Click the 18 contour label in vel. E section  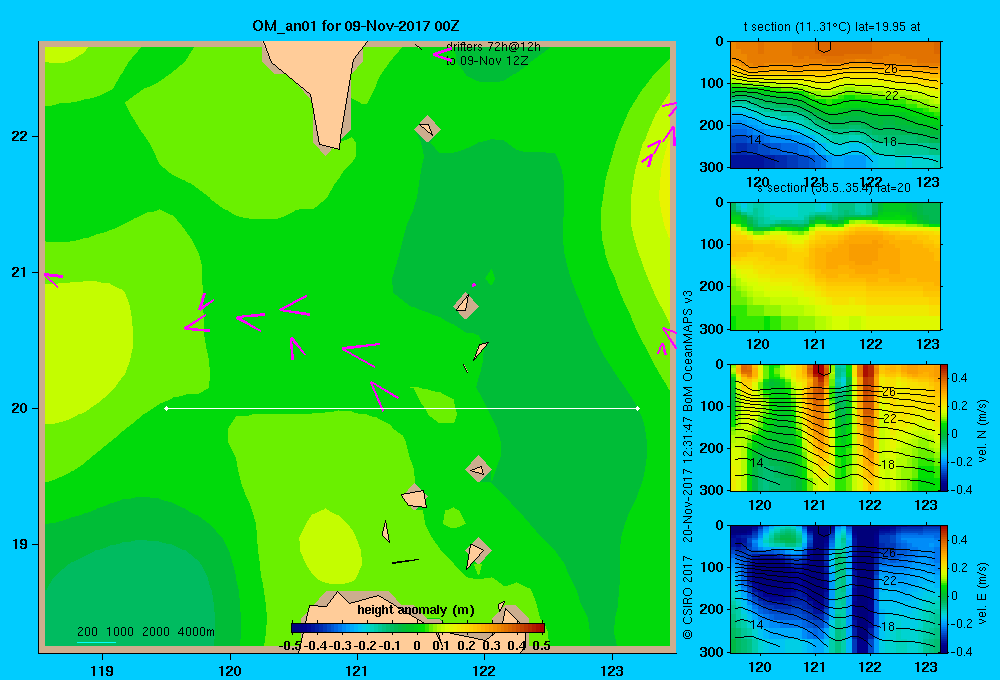click(x=888, y=627)
